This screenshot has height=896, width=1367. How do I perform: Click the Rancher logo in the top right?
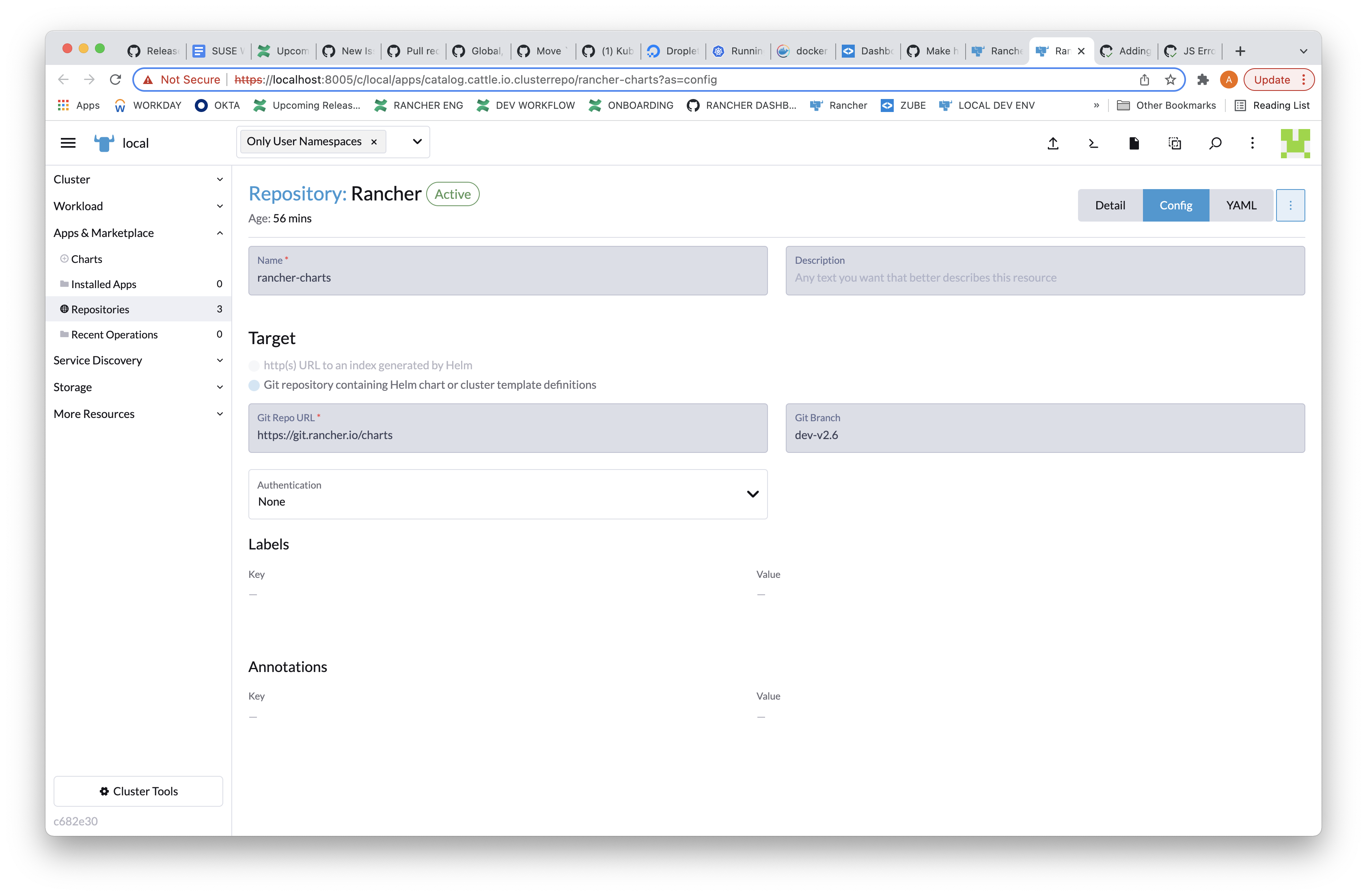click(1295, 143)
